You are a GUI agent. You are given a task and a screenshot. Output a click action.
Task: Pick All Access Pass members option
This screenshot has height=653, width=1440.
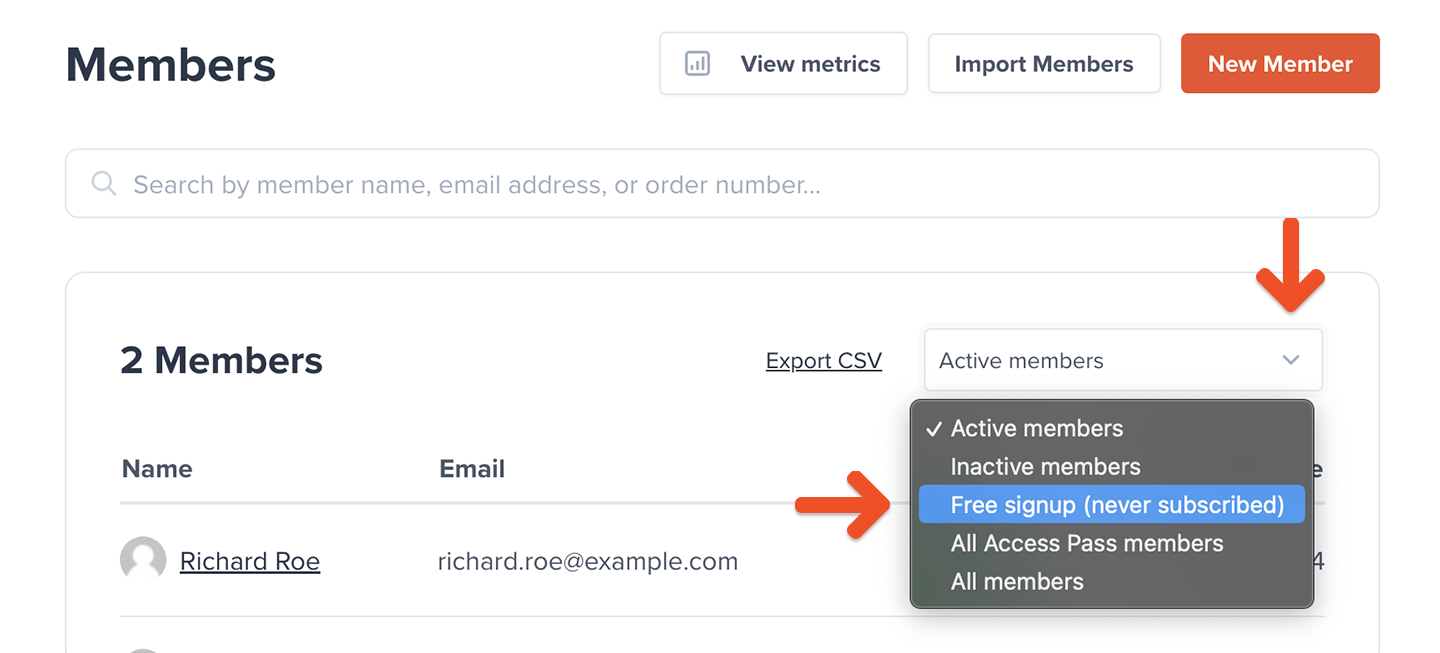tap(1086, 543)
